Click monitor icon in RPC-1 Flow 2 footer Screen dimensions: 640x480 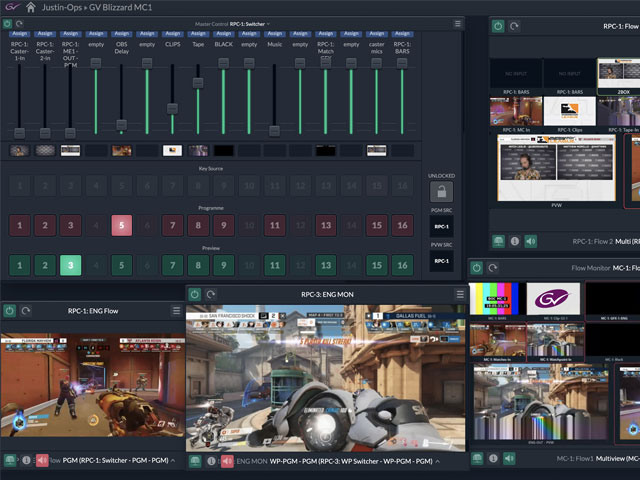coord(498,241)
